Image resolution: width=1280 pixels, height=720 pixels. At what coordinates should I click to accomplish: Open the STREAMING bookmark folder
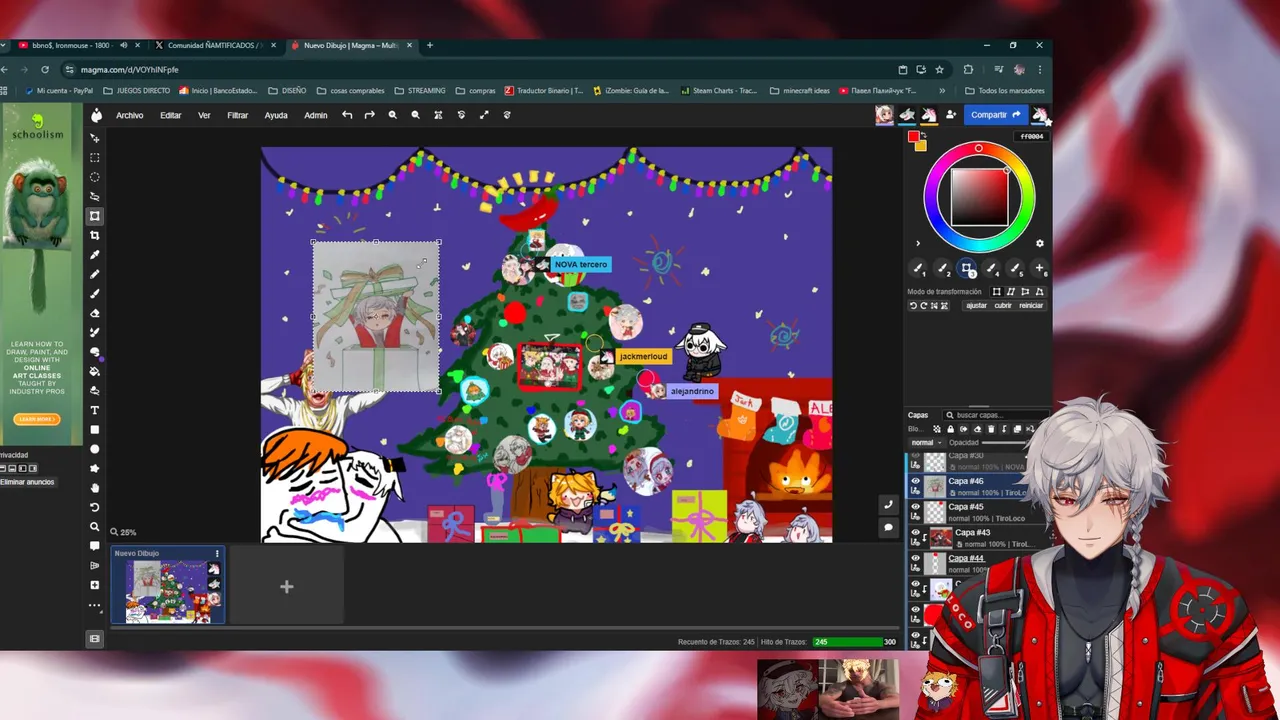point(420,90)
